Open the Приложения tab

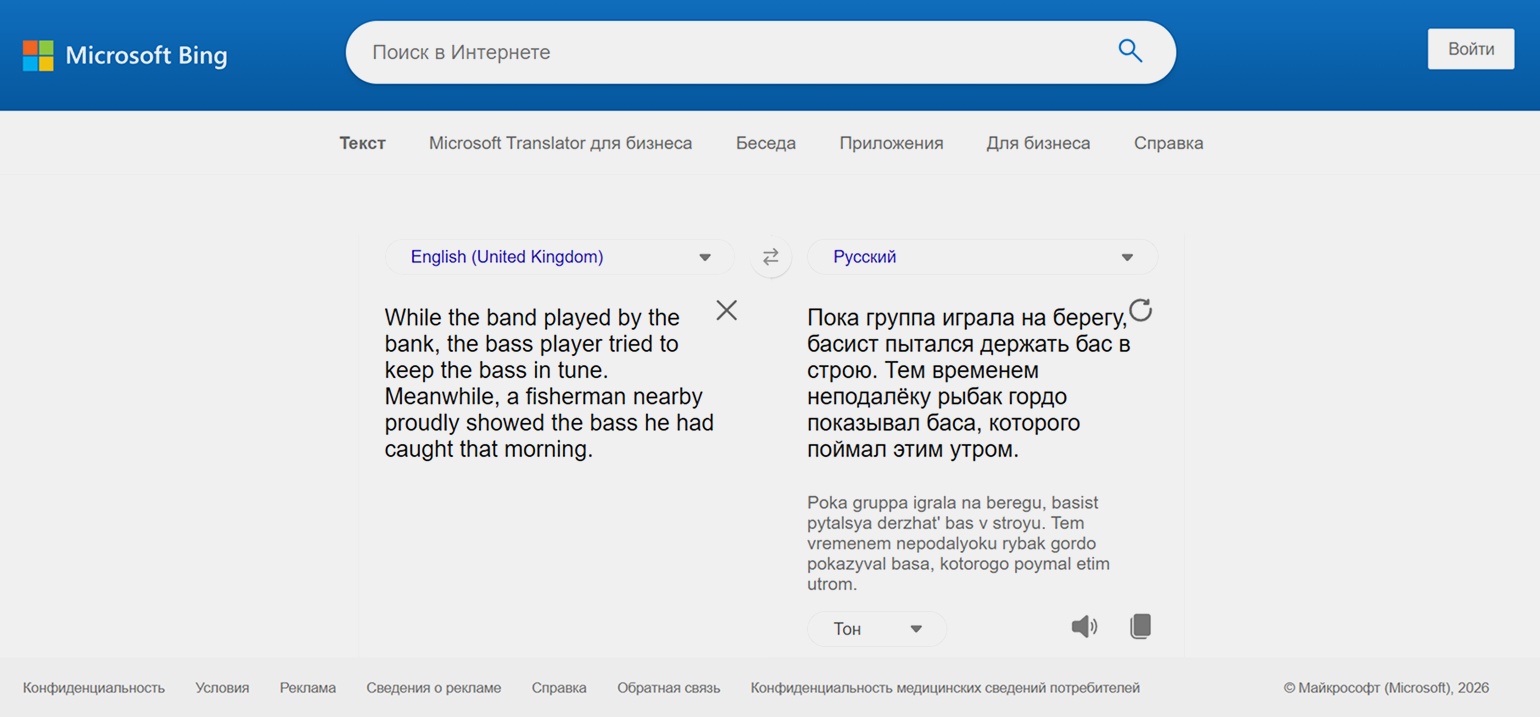click(x=891, y=143)
